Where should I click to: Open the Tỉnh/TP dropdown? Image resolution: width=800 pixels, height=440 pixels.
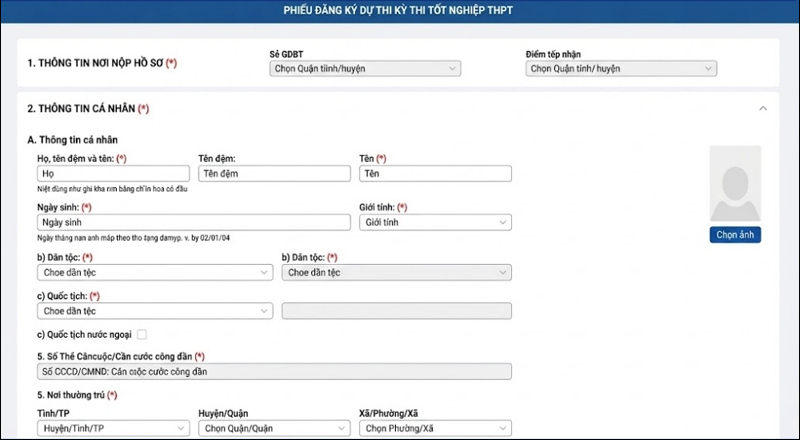(113, 428)
